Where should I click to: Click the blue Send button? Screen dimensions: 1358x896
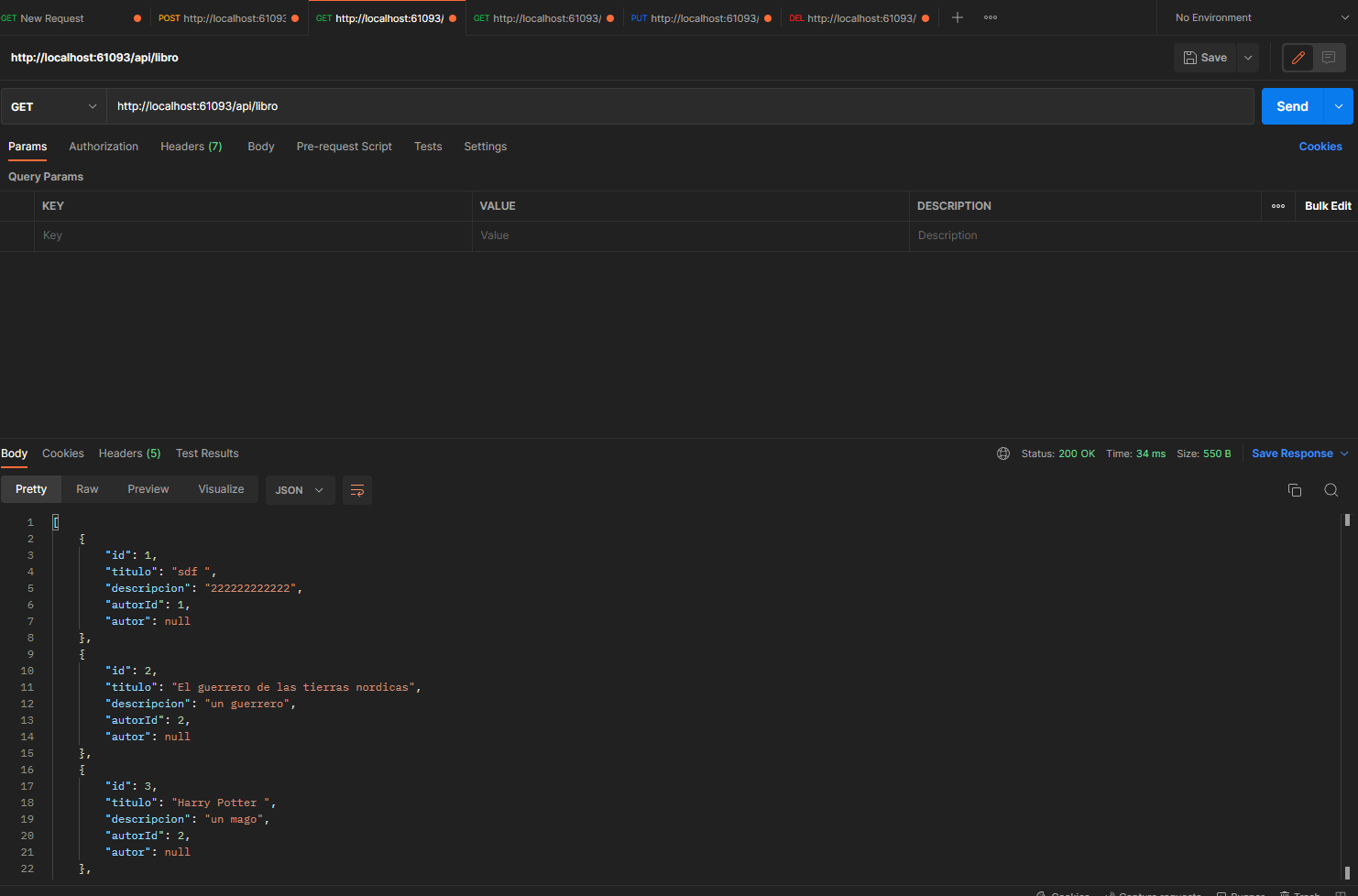pyautogui.click(x=1292, y=106)
